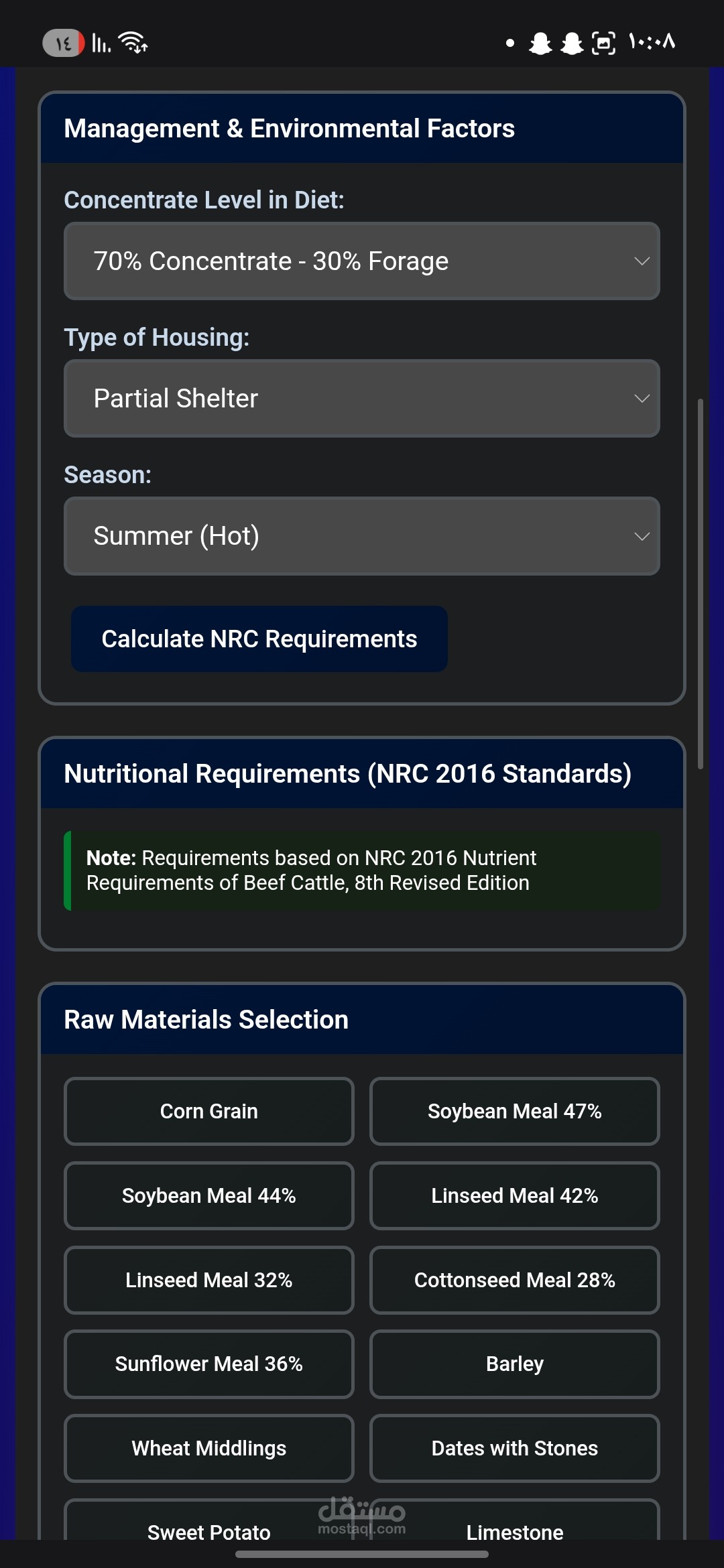Tap the second Snapchat notification icon
This screenshot has height=1568, width=724.
(572, 44)
